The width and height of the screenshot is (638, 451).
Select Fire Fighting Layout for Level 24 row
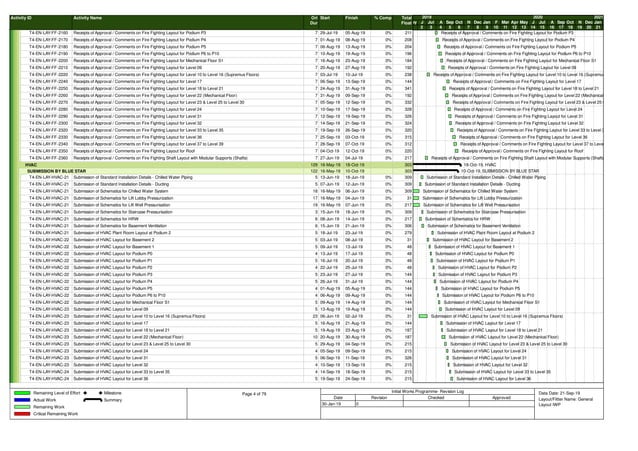(216, 109)
